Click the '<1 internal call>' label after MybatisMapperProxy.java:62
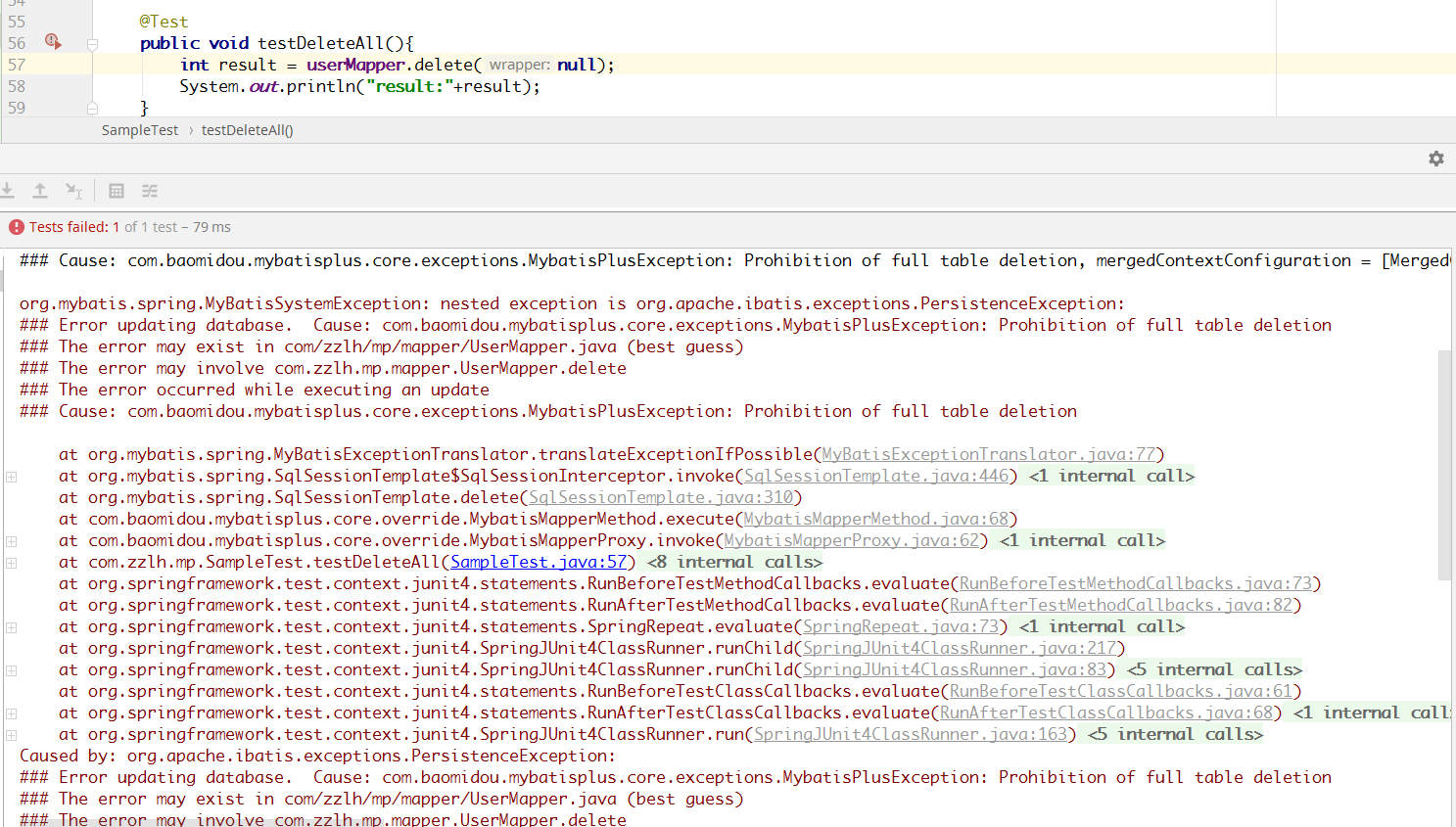Viewport: 1456px width, 827px height. tap(1082, 541)
